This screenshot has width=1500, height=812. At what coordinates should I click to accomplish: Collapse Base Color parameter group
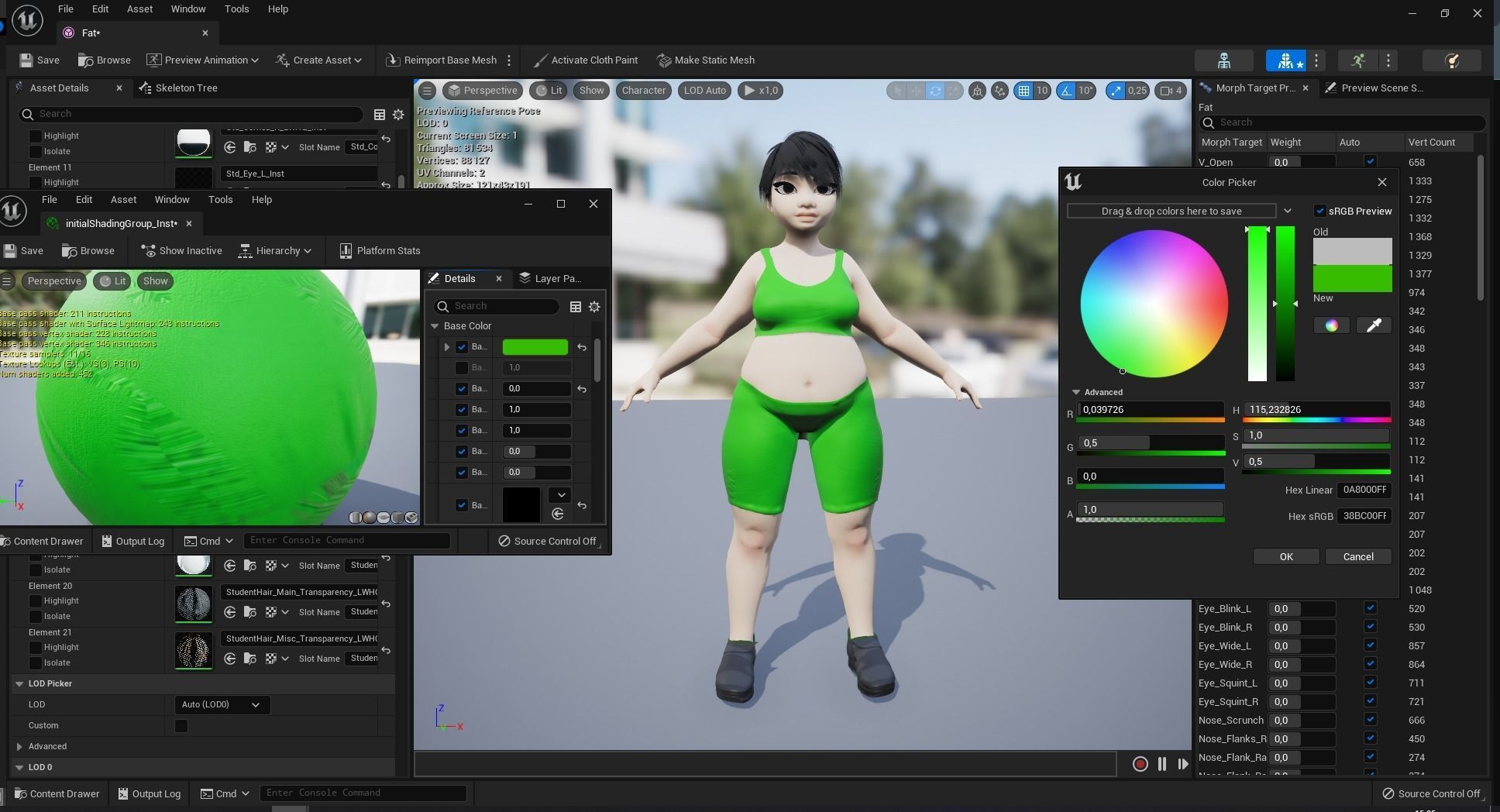[x=435, y=326]
